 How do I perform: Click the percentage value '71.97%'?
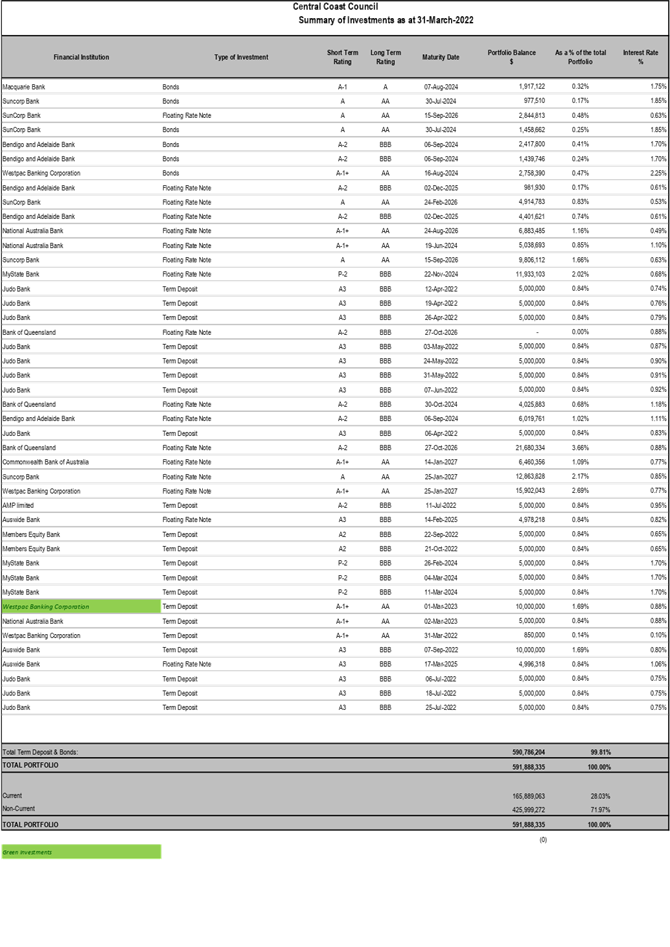(x=601, y=810)
